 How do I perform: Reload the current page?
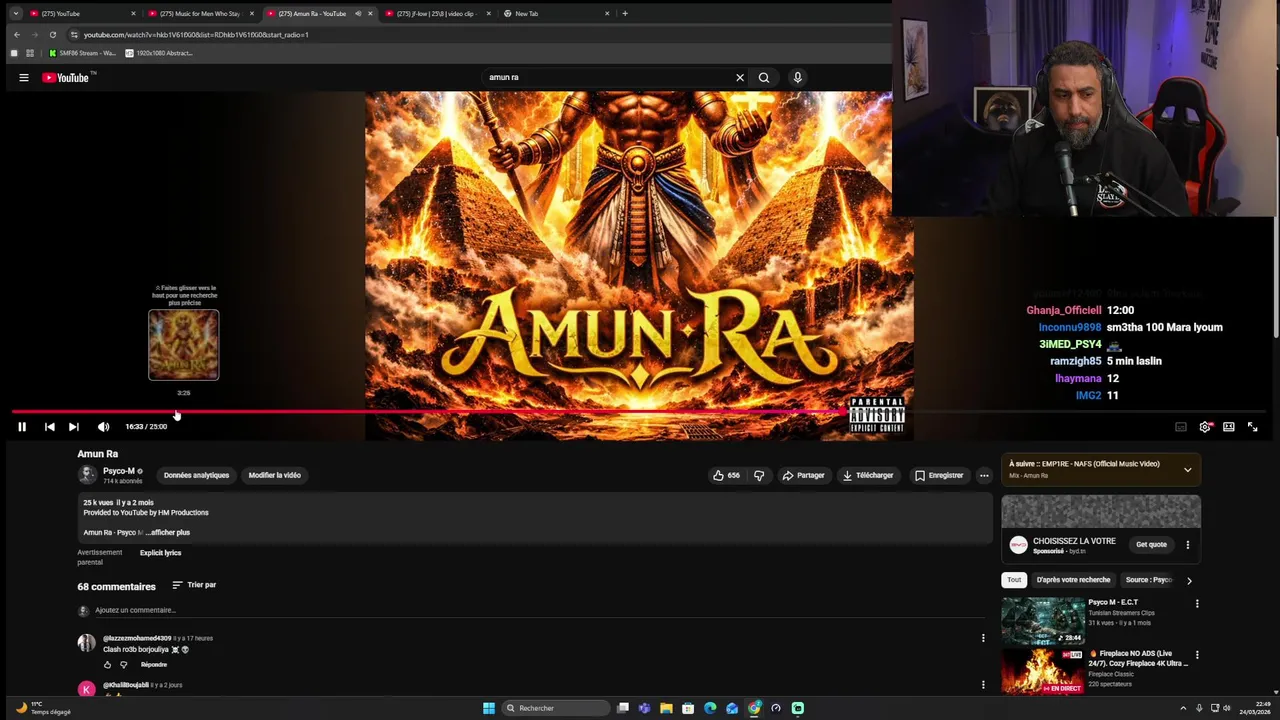pyautogui.click(x=53, y=35)
